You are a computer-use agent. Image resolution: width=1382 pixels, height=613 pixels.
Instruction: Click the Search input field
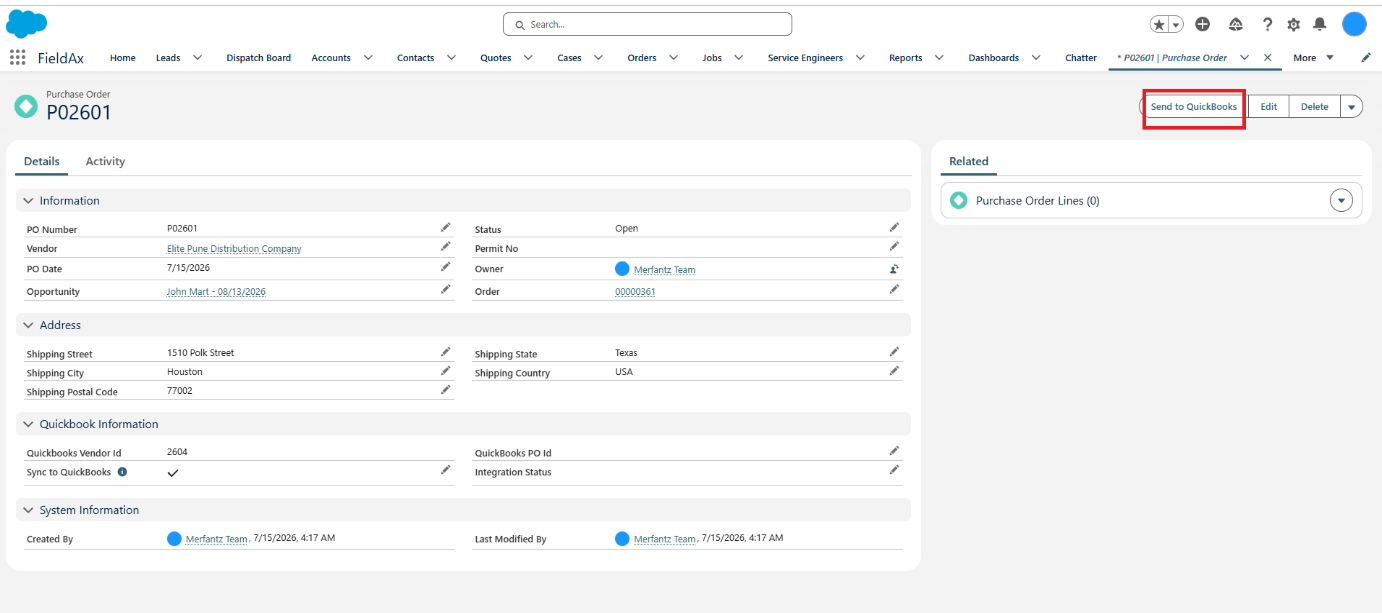647,24
